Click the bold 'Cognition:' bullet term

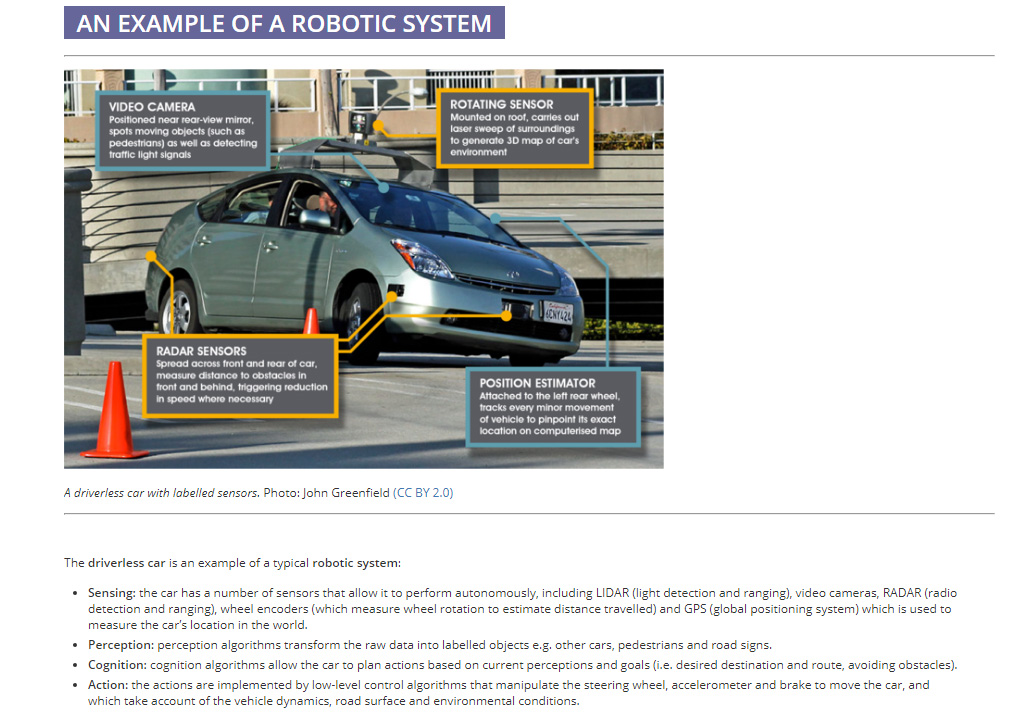click(x=118, y=665)
